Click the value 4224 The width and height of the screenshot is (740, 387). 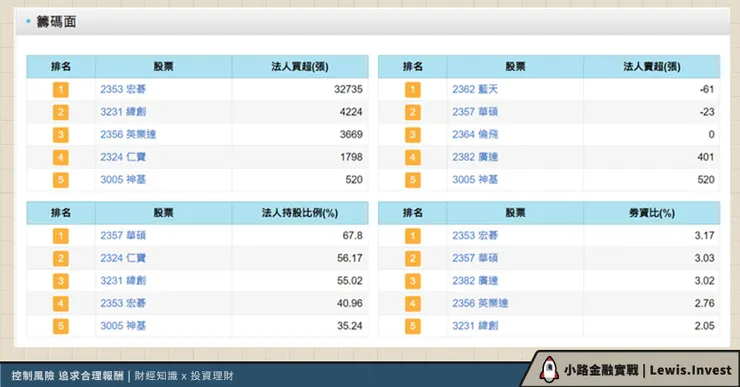(351, 112)
